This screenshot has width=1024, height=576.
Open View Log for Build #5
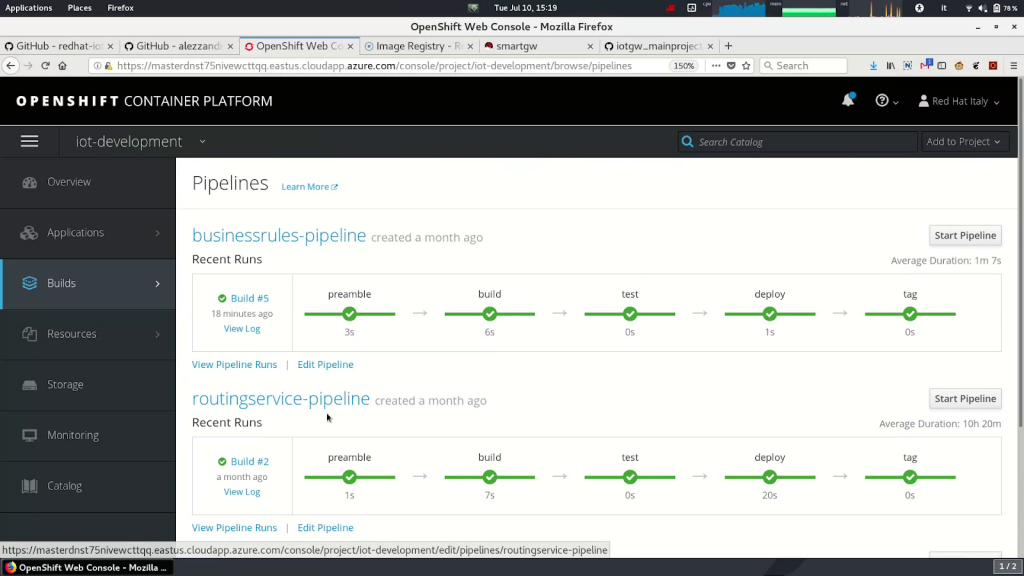242,329
